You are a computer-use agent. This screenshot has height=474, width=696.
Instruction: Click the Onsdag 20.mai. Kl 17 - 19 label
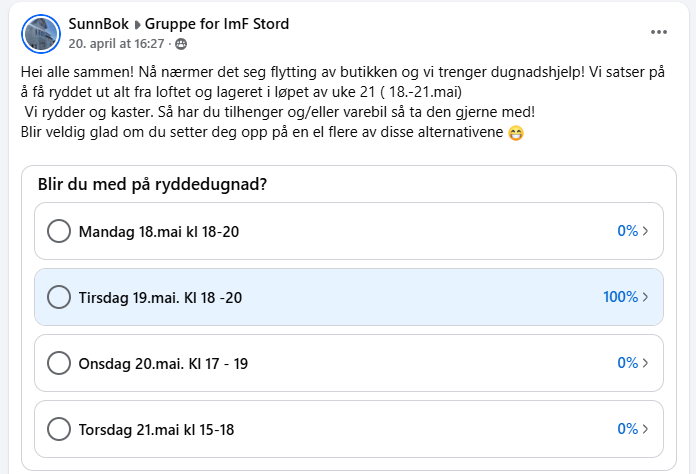pyautogui.click(x=164, y=363)
